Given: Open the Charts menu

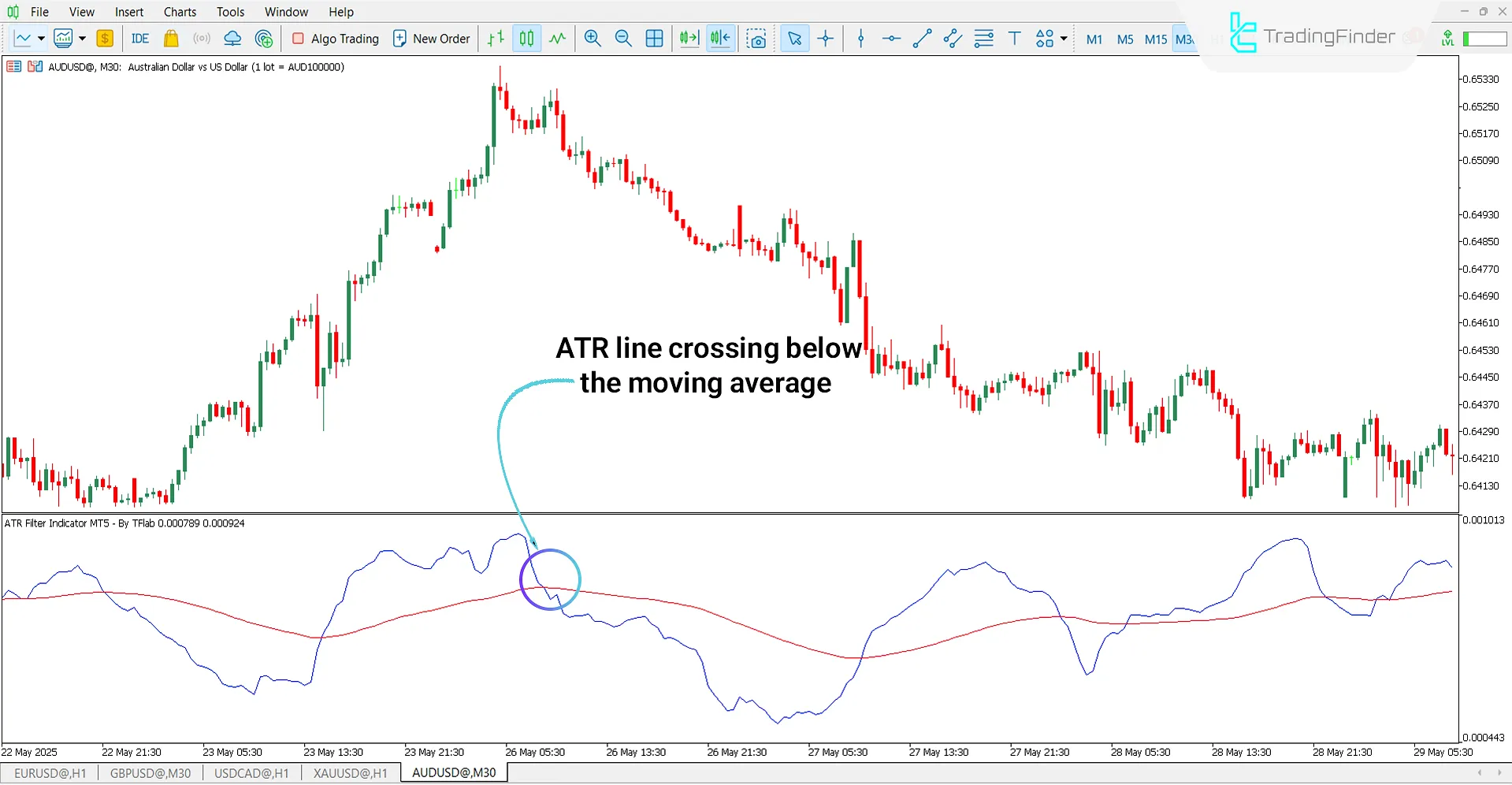Looking at the screenshot, I should click(x=180, y=12).
